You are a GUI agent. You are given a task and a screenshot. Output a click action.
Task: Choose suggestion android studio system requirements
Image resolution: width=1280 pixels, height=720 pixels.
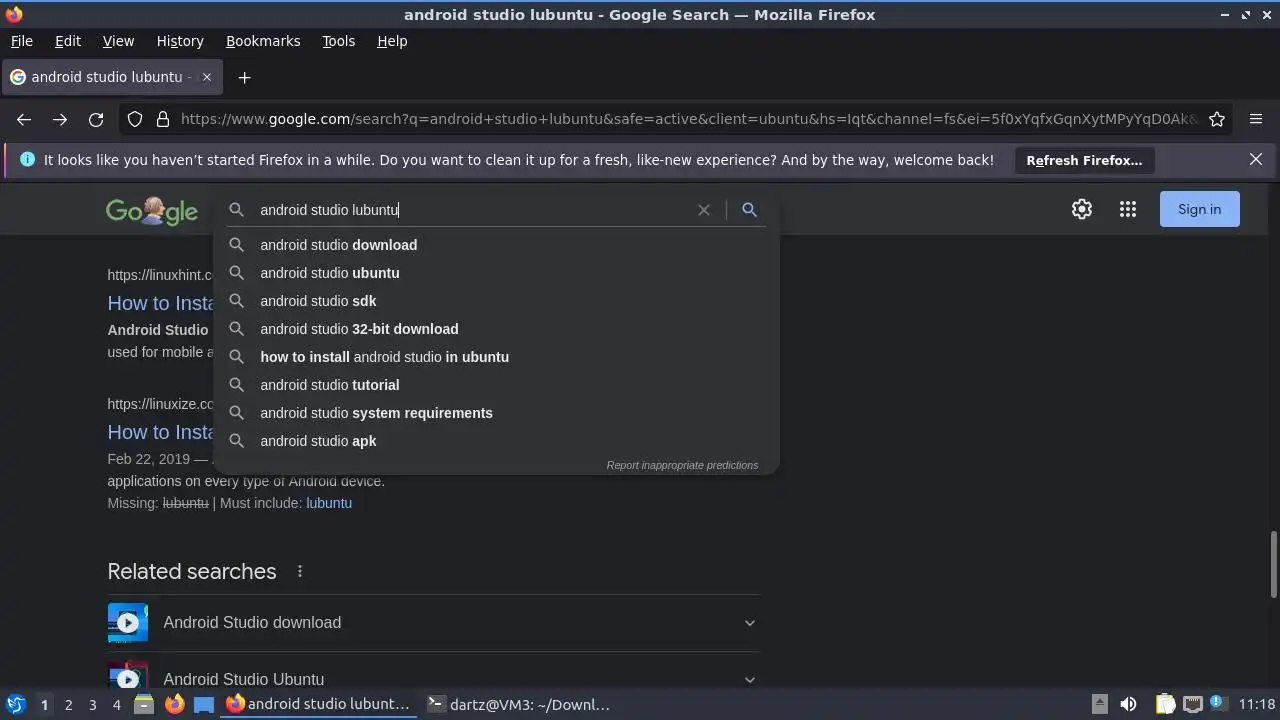pos(496,413)
